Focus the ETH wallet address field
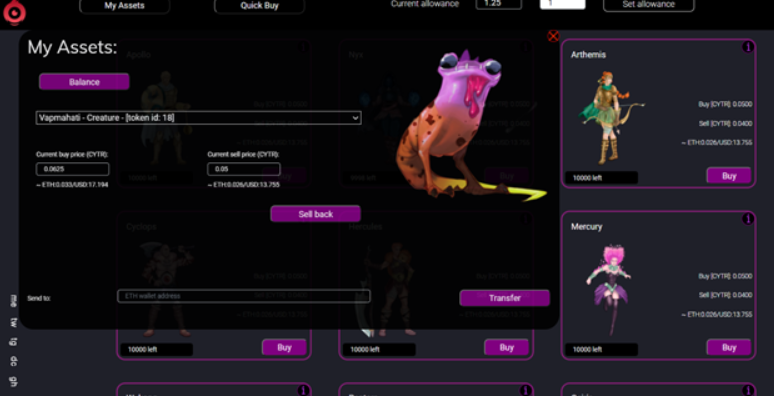The image size is (774, 396). [244, 296]
